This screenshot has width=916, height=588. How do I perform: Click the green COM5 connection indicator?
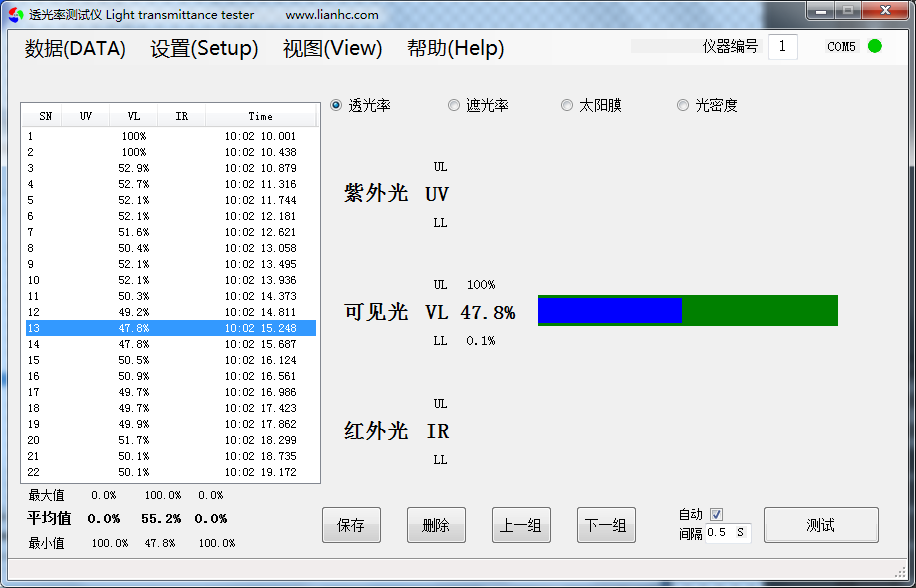875,46
